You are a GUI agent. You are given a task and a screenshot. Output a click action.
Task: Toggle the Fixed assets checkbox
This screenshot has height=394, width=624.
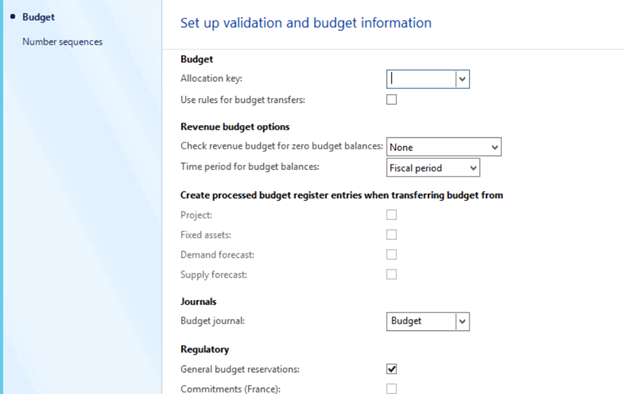[x=392, y=235]
